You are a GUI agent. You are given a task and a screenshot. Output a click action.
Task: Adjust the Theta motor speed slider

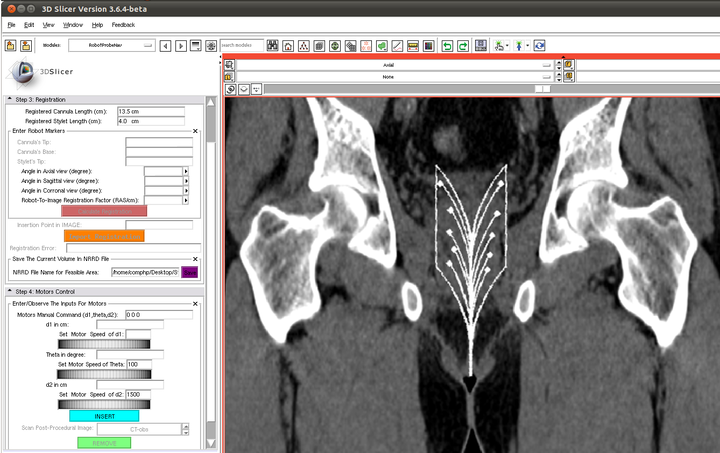pyautogui.click(x=104, y=375)
